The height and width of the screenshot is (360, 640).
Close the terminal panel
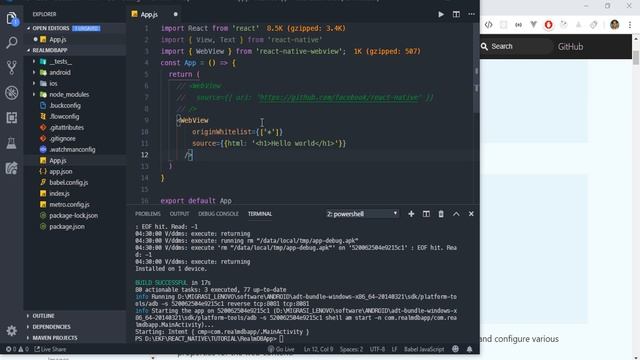click(x=471, y=214)
